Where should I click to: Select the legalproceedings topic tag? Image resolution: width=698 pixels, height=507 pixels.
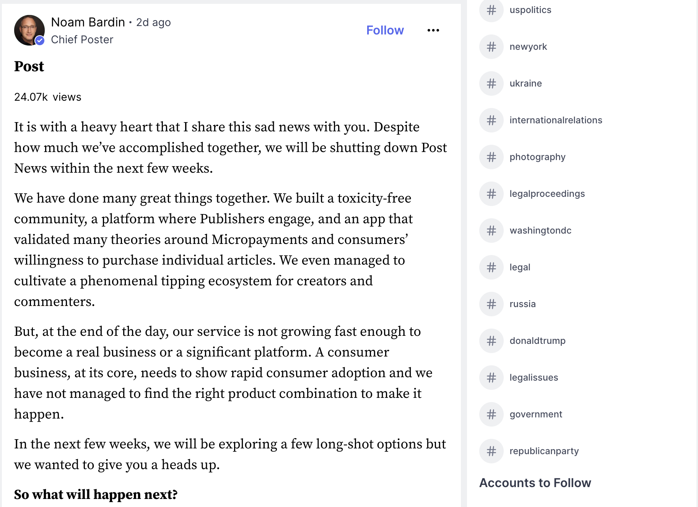547,194
